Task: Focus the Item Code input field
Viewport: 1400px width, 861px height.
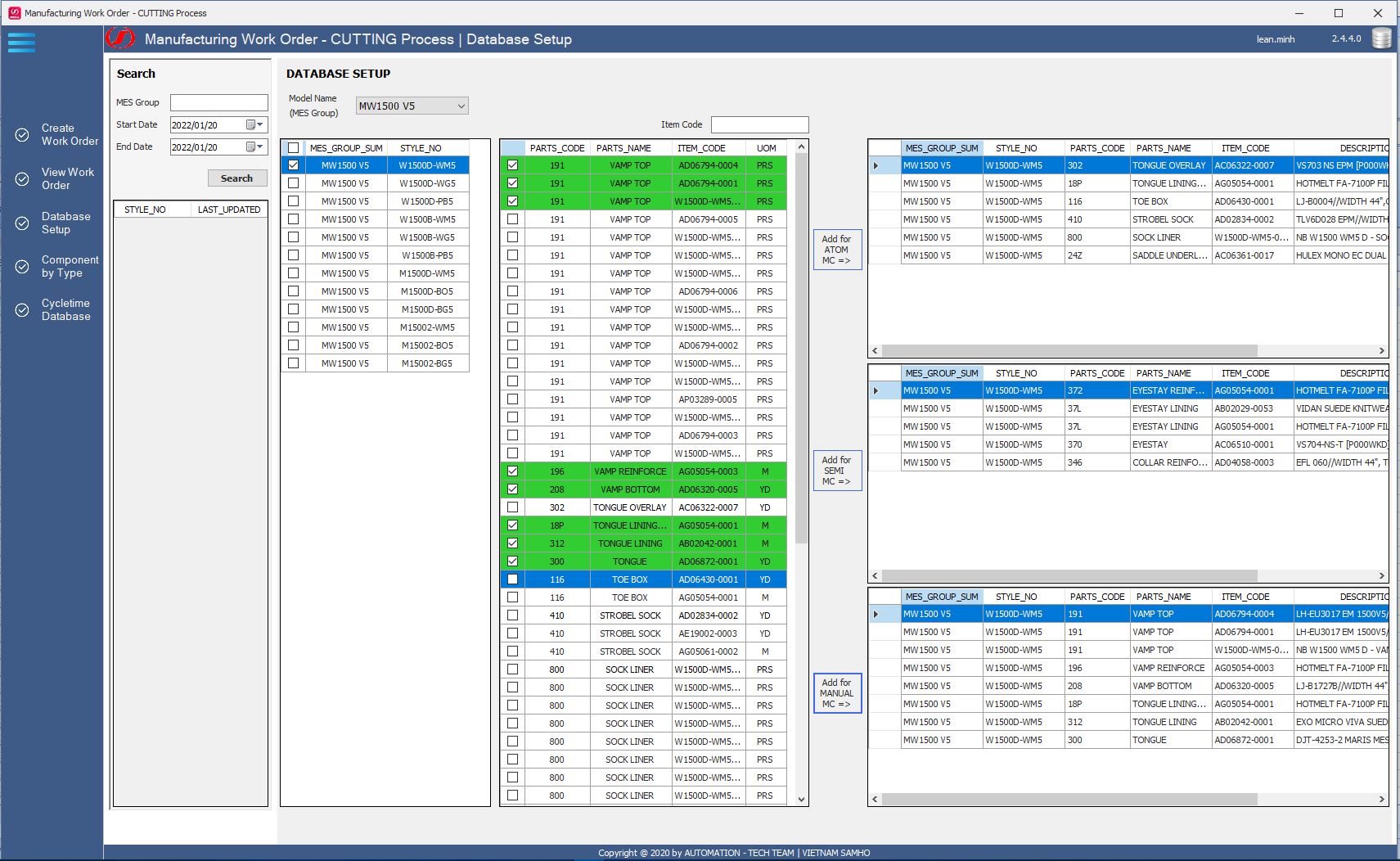Action: [759, 124]
